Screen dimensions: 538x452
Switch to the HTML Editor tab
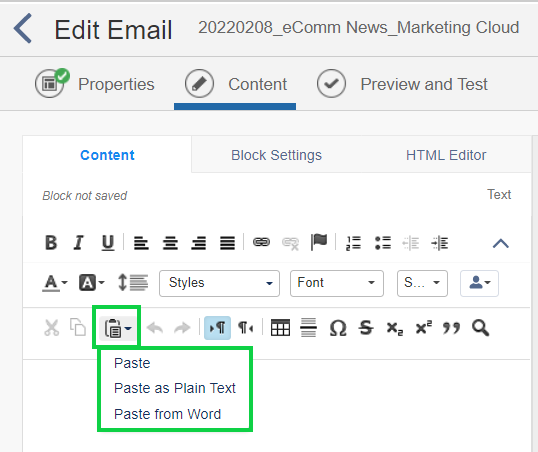click(x=446, y=155)
